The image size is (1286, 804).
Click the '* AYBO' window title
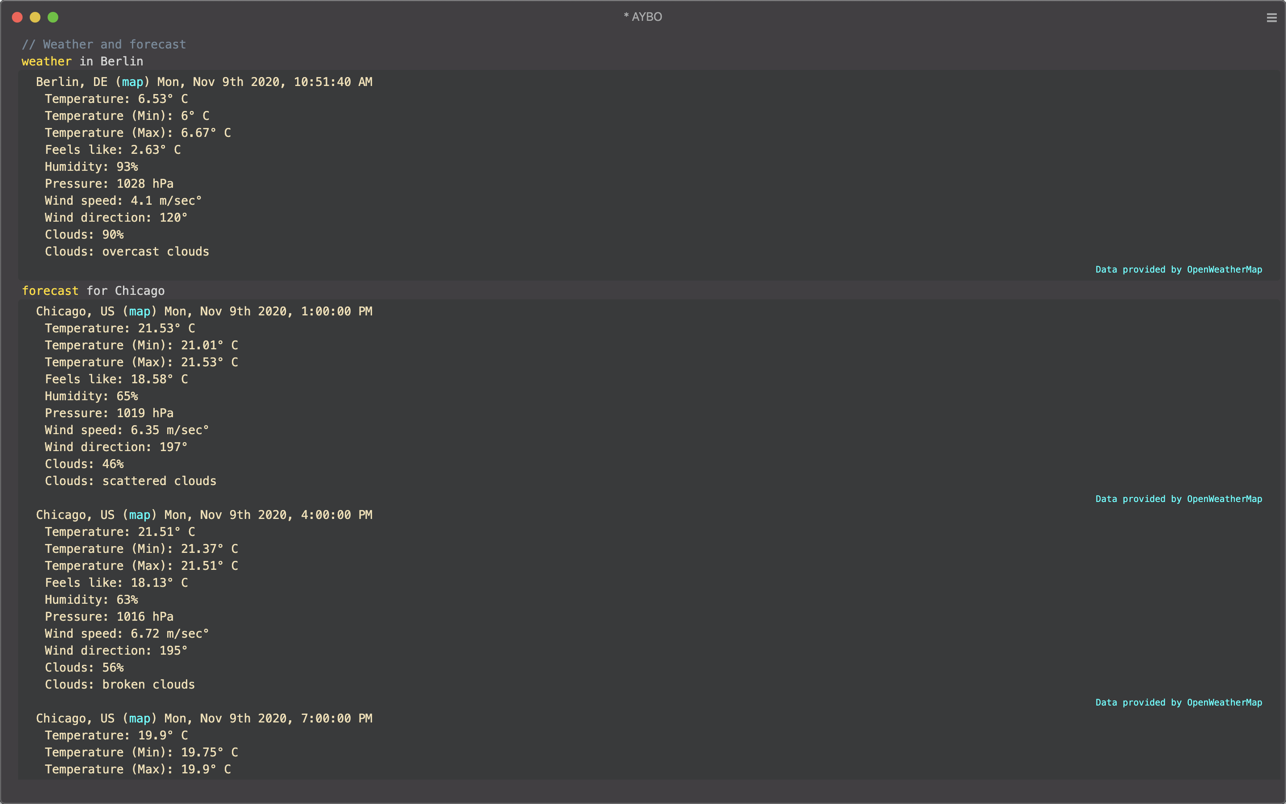(x=643, y=17)
